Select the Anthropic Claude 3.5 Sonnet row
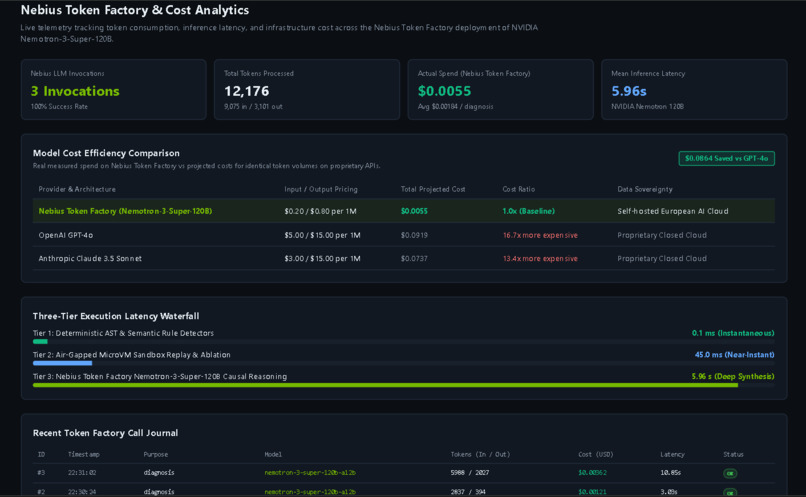This screenshot has width=806, height=497. pyautogui.click(x=404, y=259)
